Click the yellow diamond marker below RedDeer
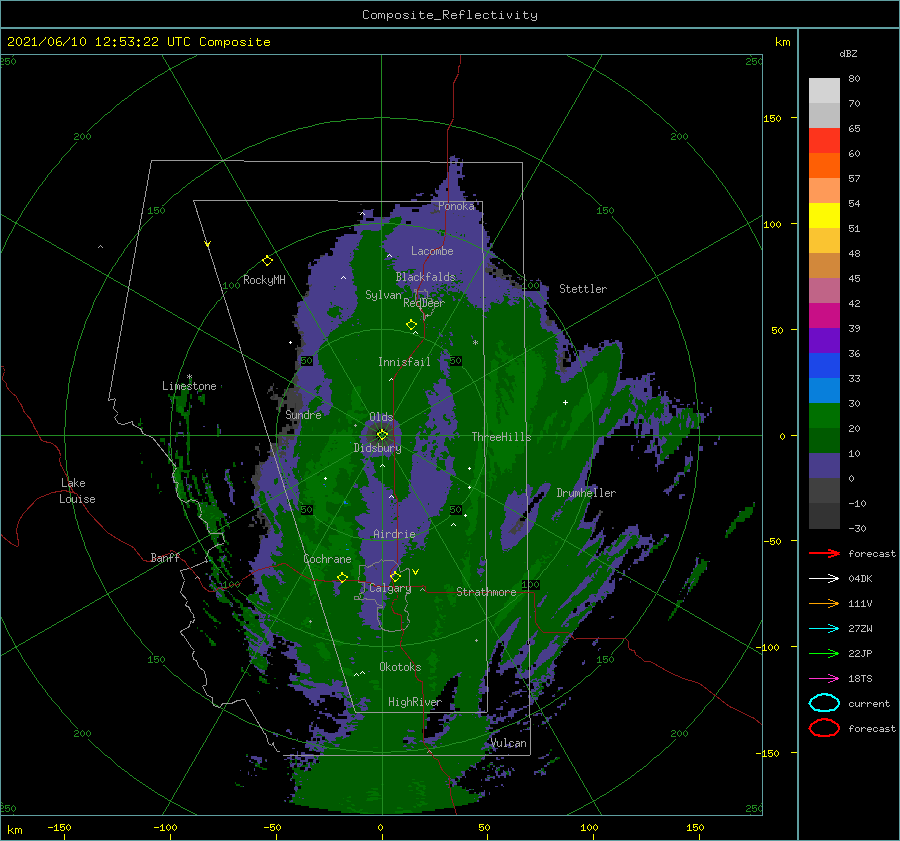The height and width of the screenshot is (841, 900). [x=411, y=325]
